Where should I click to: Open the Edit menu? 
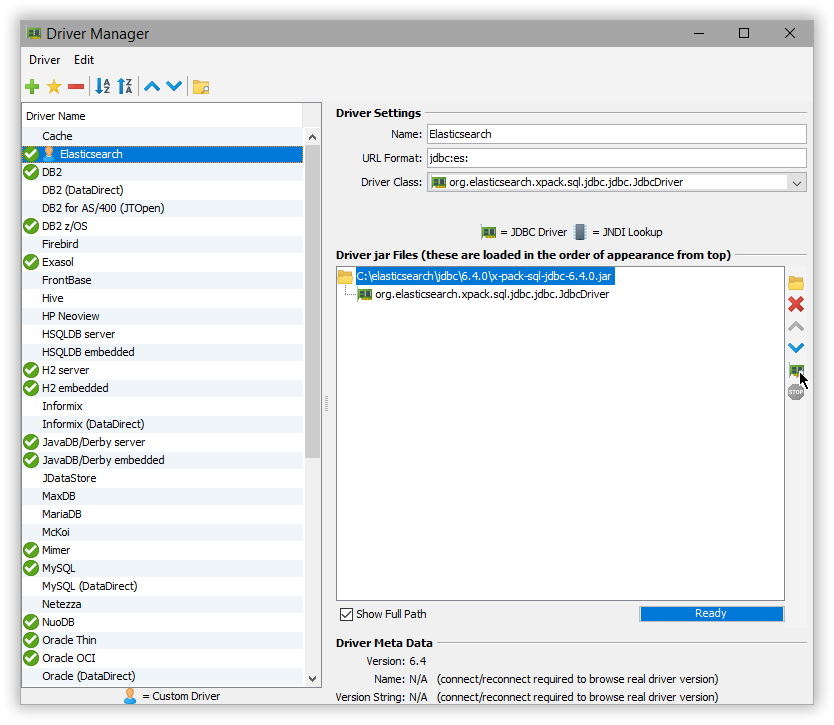84,60
